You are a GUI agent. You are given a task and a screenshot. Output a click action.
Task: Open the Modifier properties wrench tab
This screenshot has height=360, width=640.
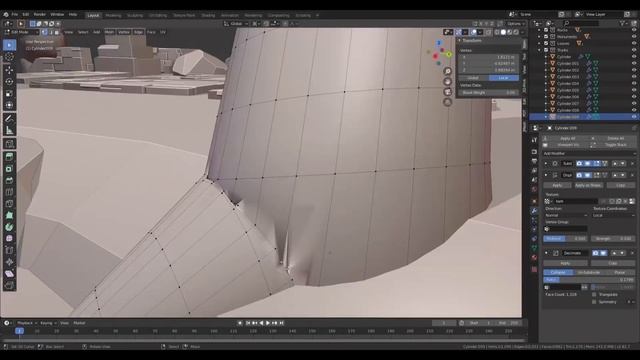(x=534, y=211)
